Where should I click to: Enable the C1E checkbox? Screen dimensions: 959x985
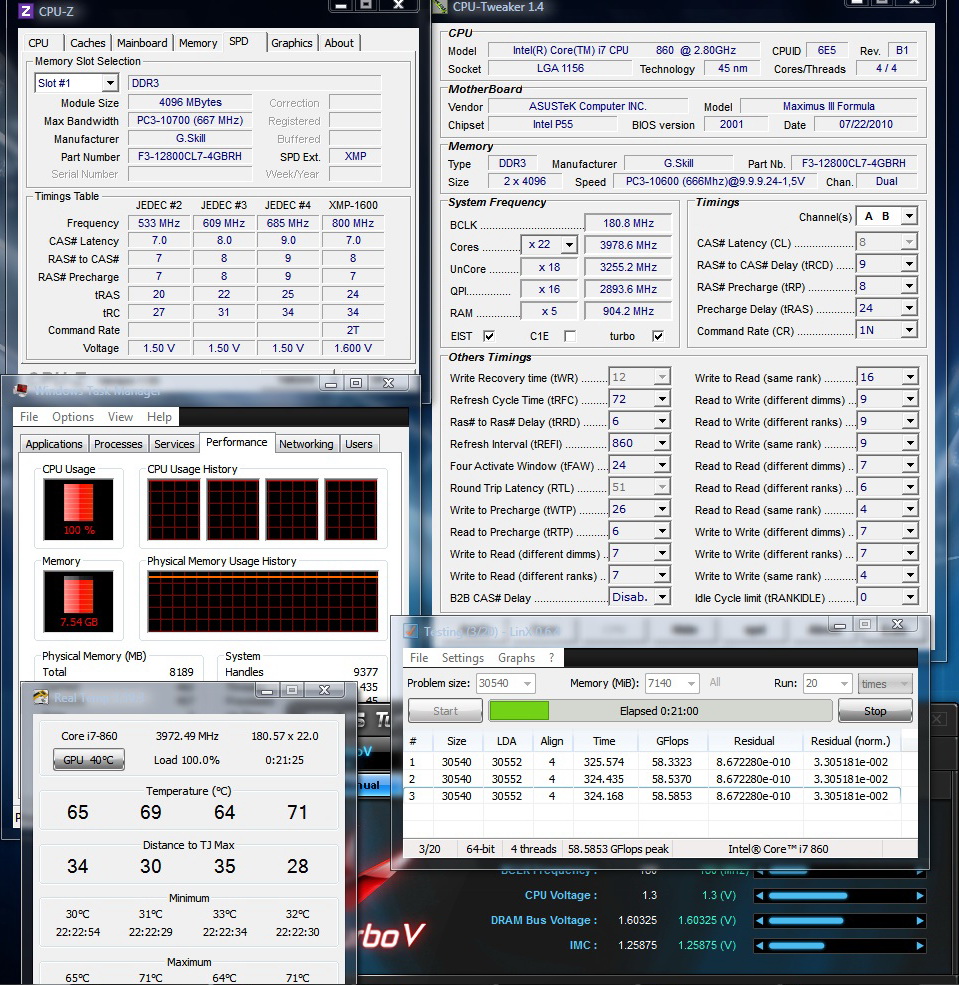[570, 336]
